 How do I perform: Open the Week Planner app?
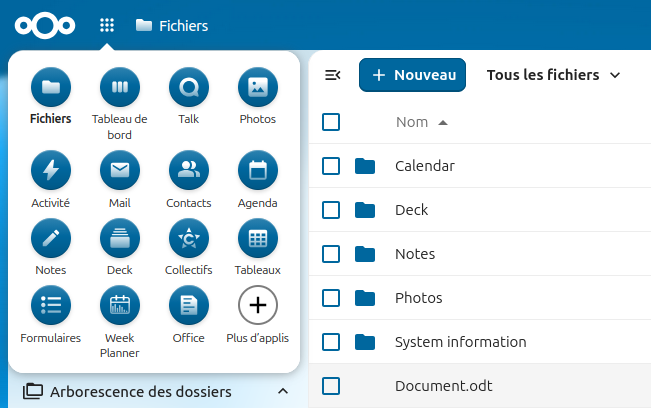point(120,305)
